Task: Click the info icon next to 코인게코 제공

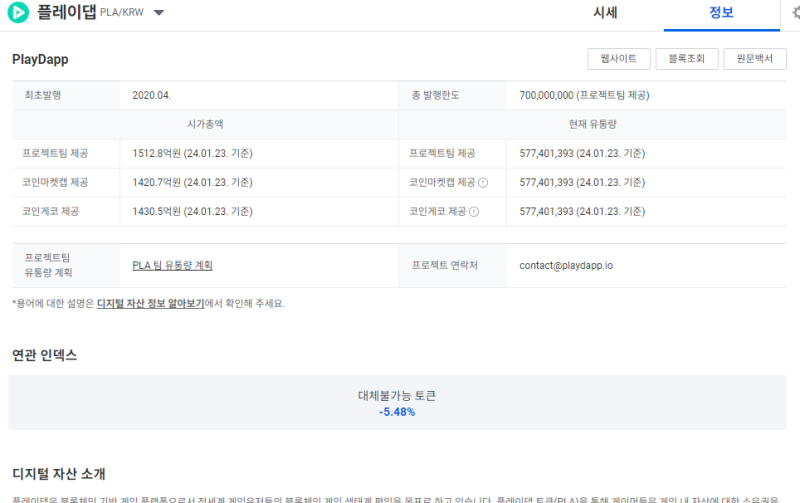Action: click(x=474, y=212)
